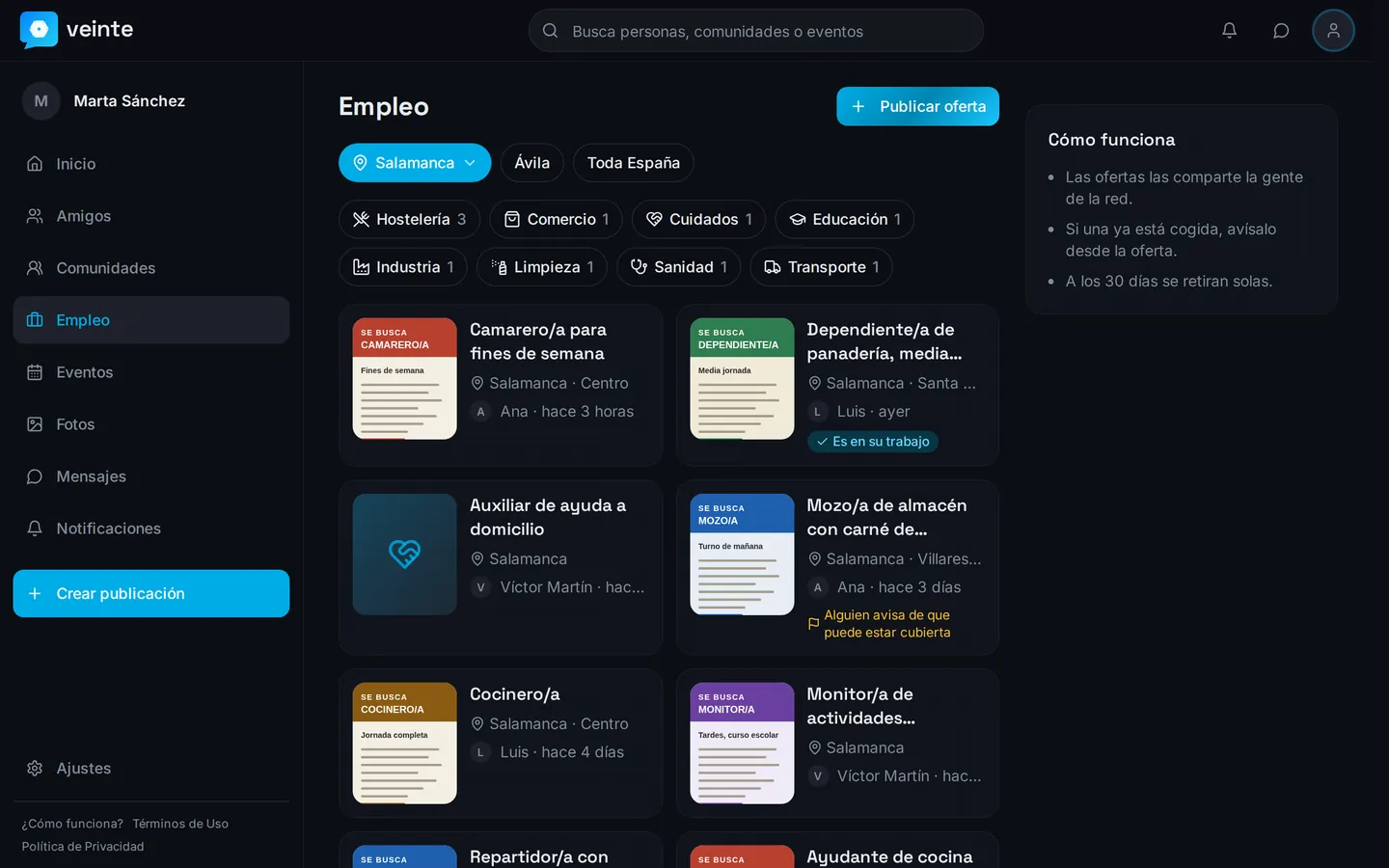This screenshot has height=868, width=1389.
Task: Open the Camarero/a job poster thumbnail
Action: coord(404,379)
